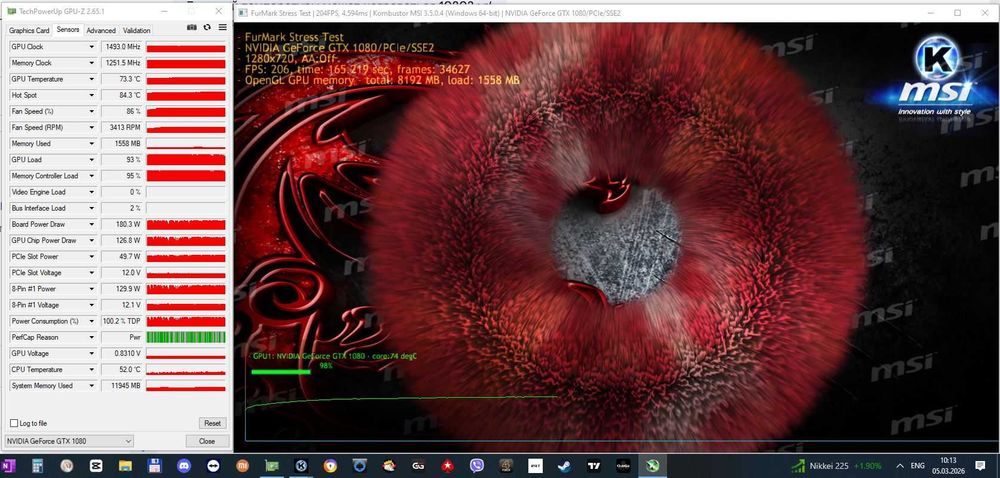Enable the Log to file checkbox
Image resolution: width=1000 pixels, height=478 pixels.
14,423
